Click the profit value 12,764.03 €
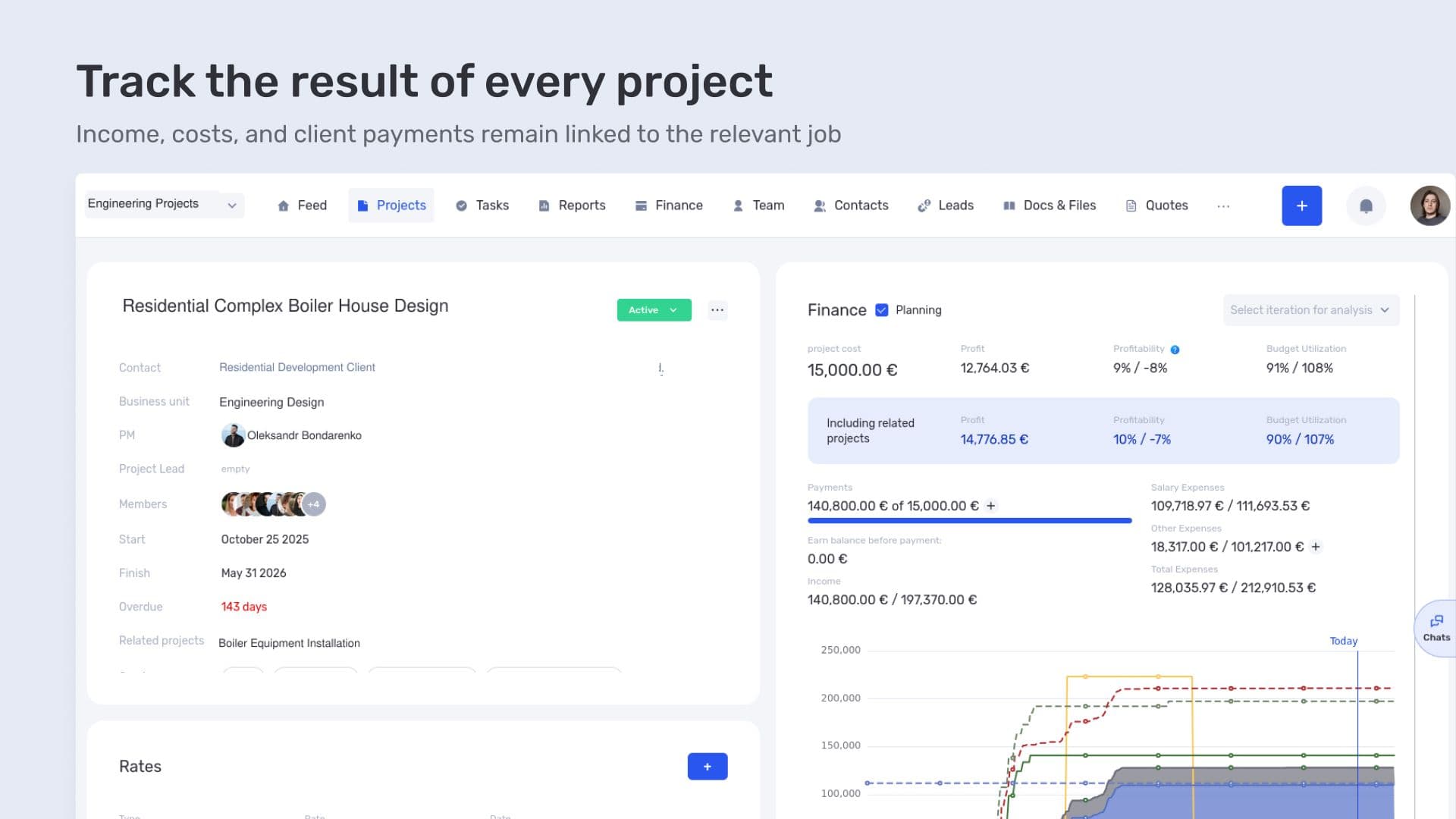This screenshot has width=1456, height=819. 994,368
